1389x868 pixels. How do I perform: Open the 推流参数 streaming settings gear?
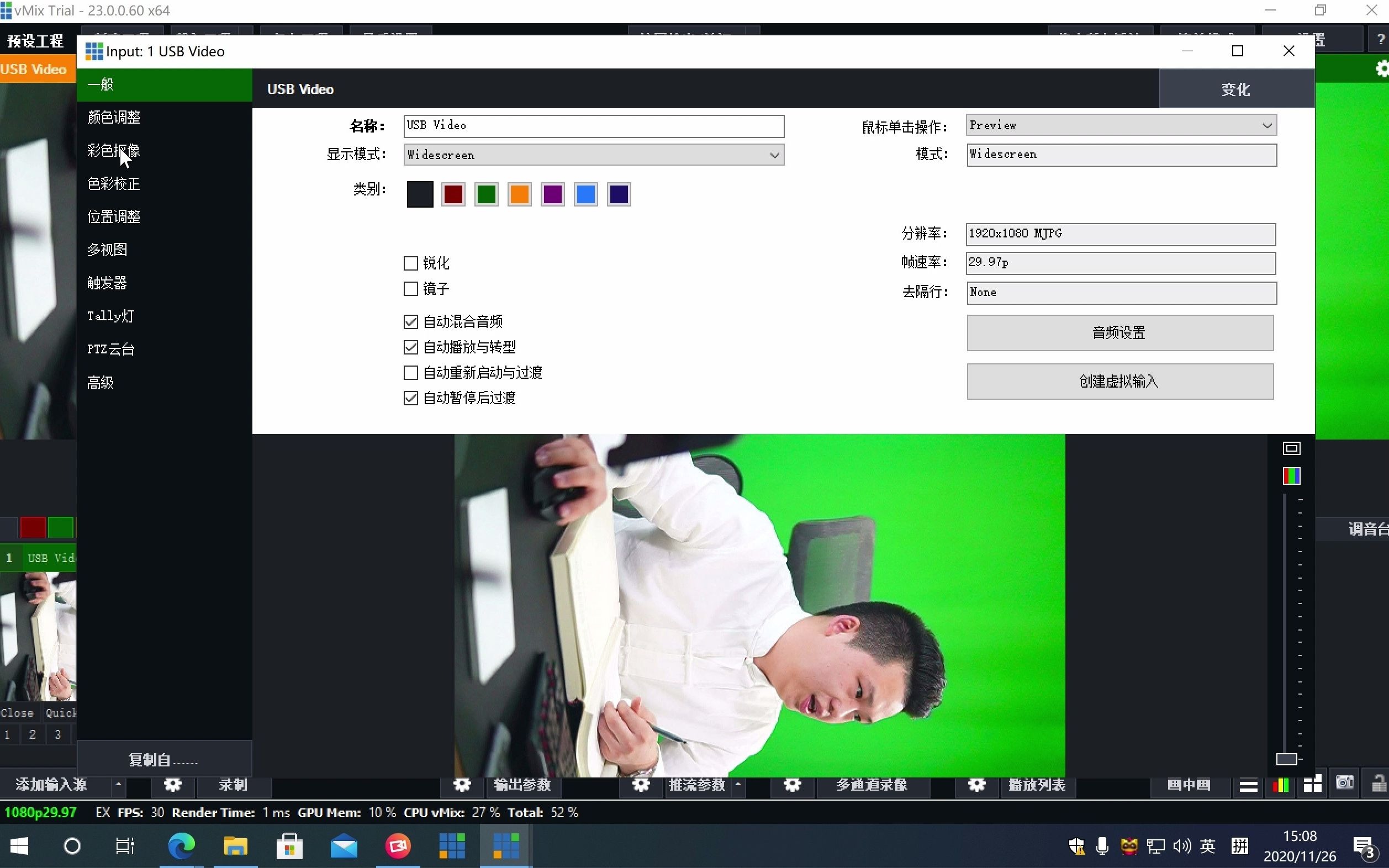(641, 785)
